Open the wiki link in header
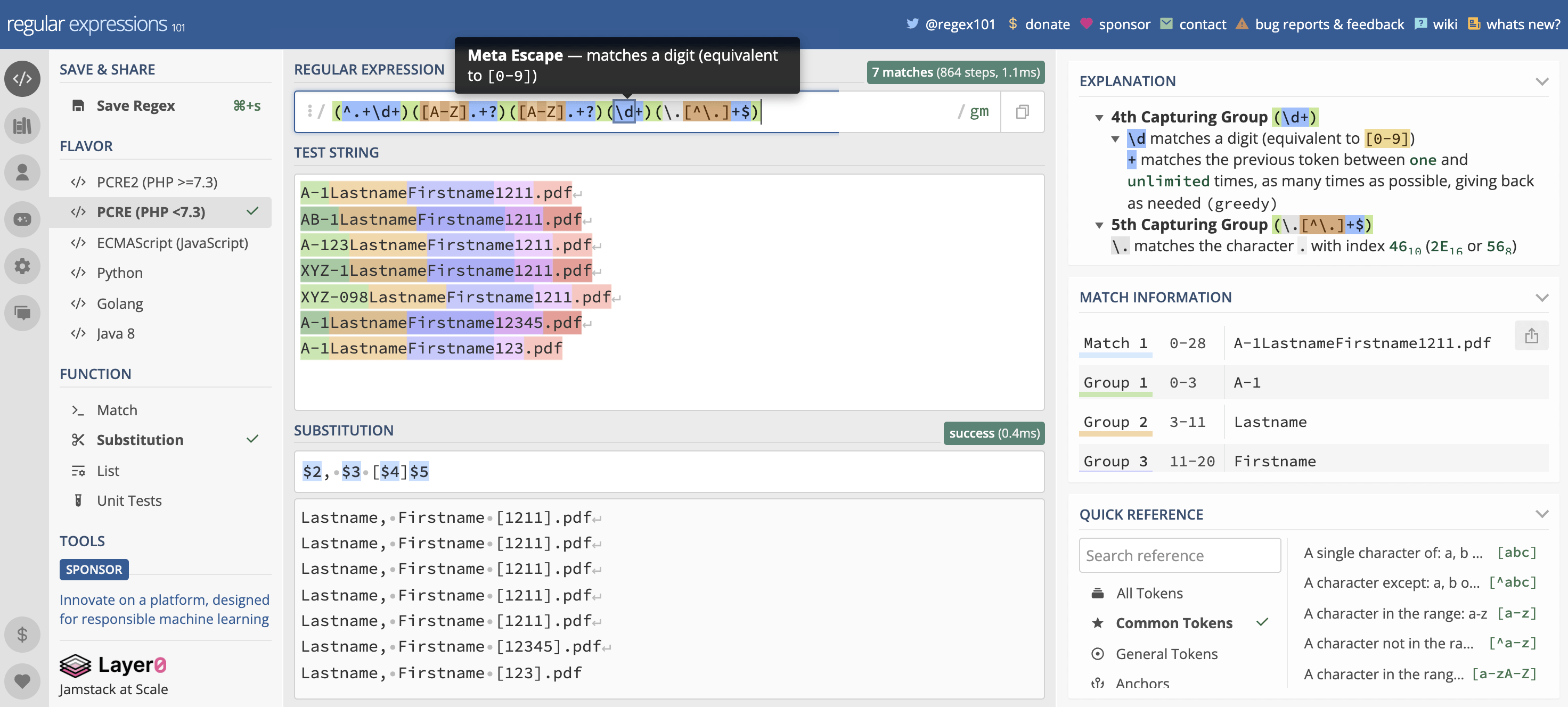The height and width of the screenshot is (707, 1568). coord(1444,24)
